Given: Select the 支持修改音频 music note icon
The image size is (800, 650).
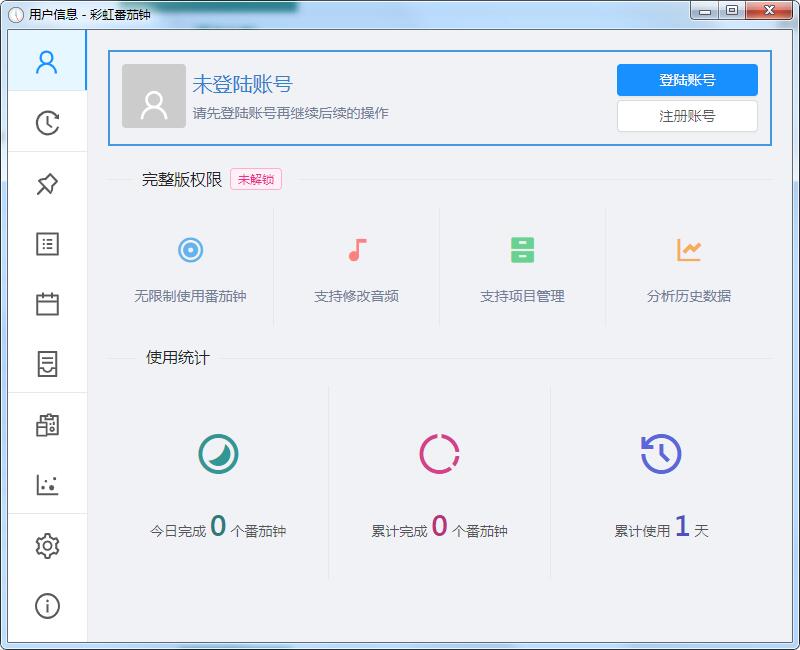Looking at the screenshot, I should [357, 250].
